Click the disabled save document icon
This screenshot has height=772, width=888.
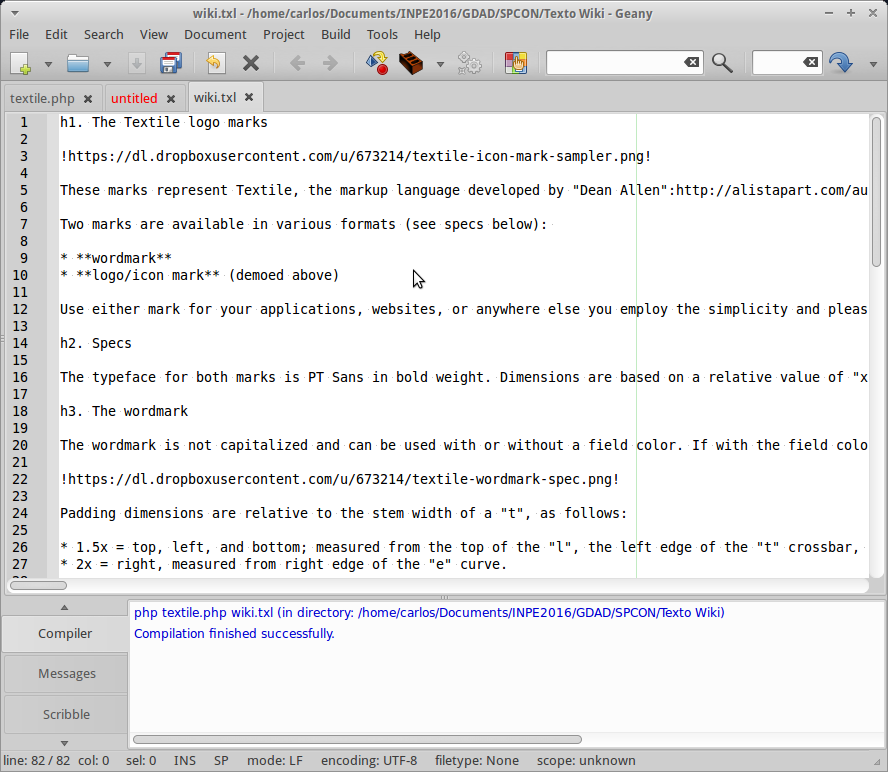(x=136, y=63)
